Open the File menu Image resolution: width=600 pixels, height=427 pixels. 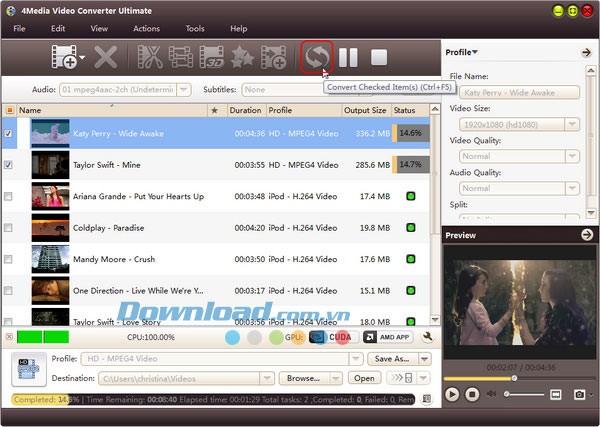point(19,29)
